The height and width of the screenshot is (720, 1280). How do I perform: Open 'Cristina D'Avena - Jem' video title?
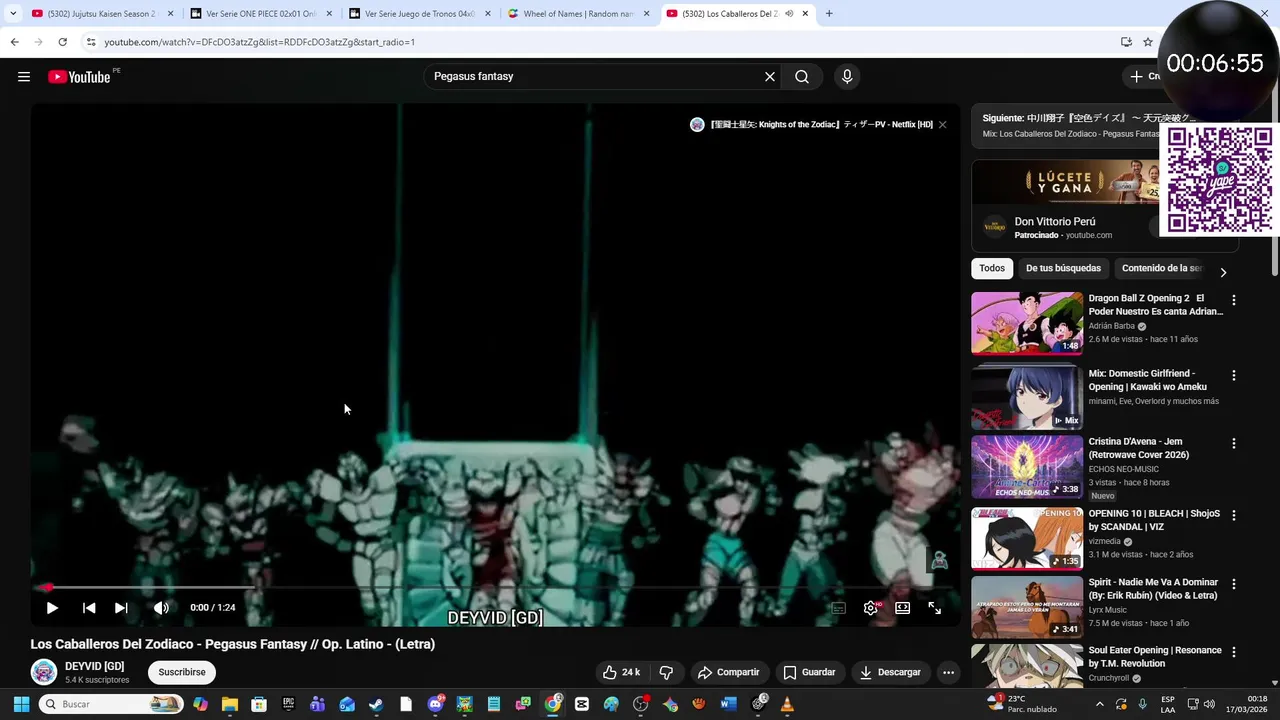(x=1139, y=448)
